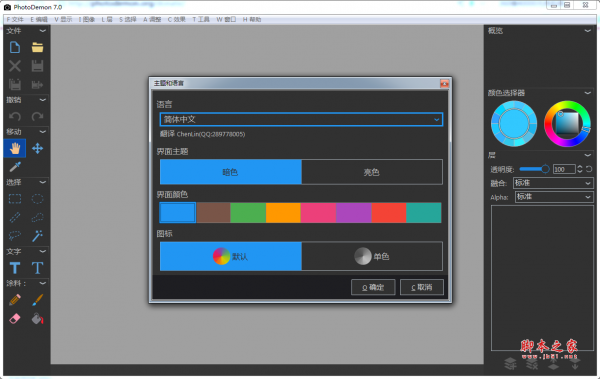The height and width of the screenshot is (379, 600).
Task: Pick the brown interface color swatch
Action: [x=213, y=212]
